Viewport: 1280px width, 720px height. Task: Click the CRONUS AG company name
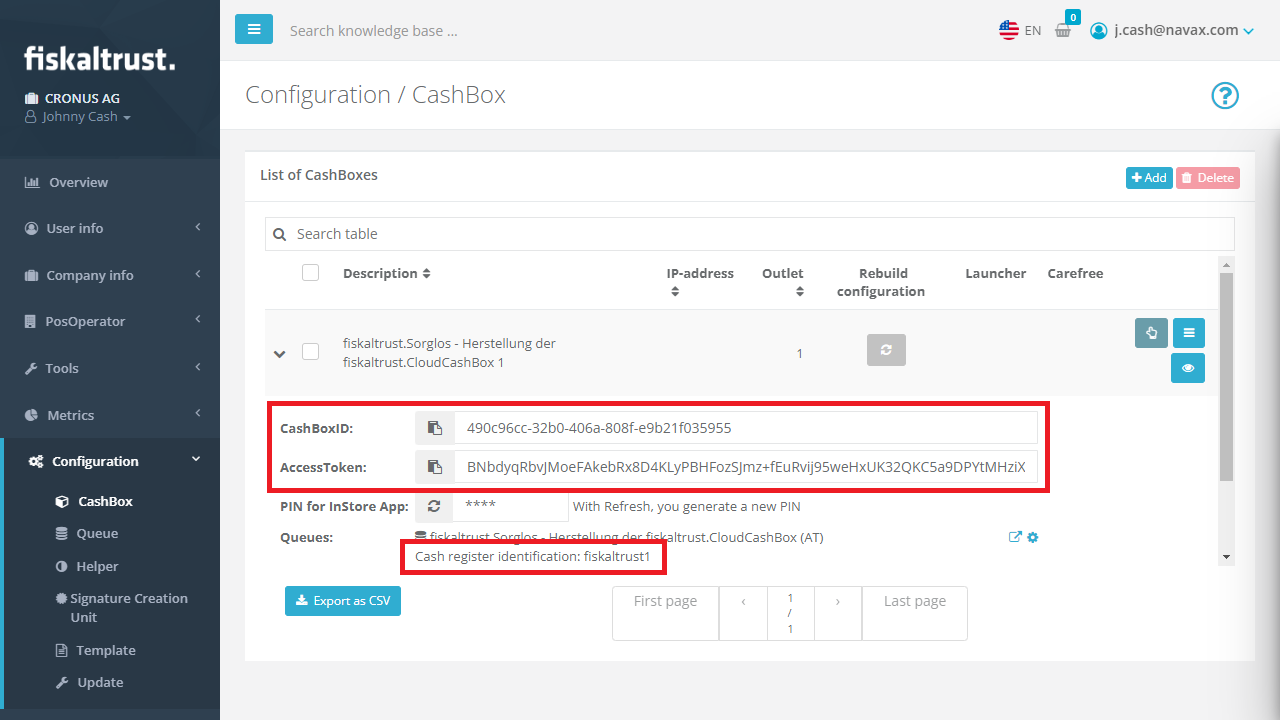click(x=82, y=98)
